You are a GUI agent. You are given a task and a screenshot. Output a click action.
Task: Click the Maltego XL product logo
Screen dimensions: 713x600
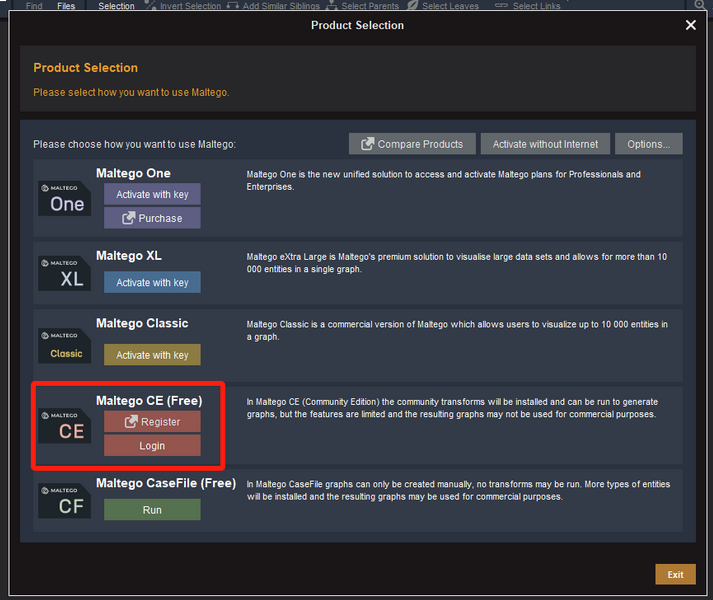pos(65,273)
